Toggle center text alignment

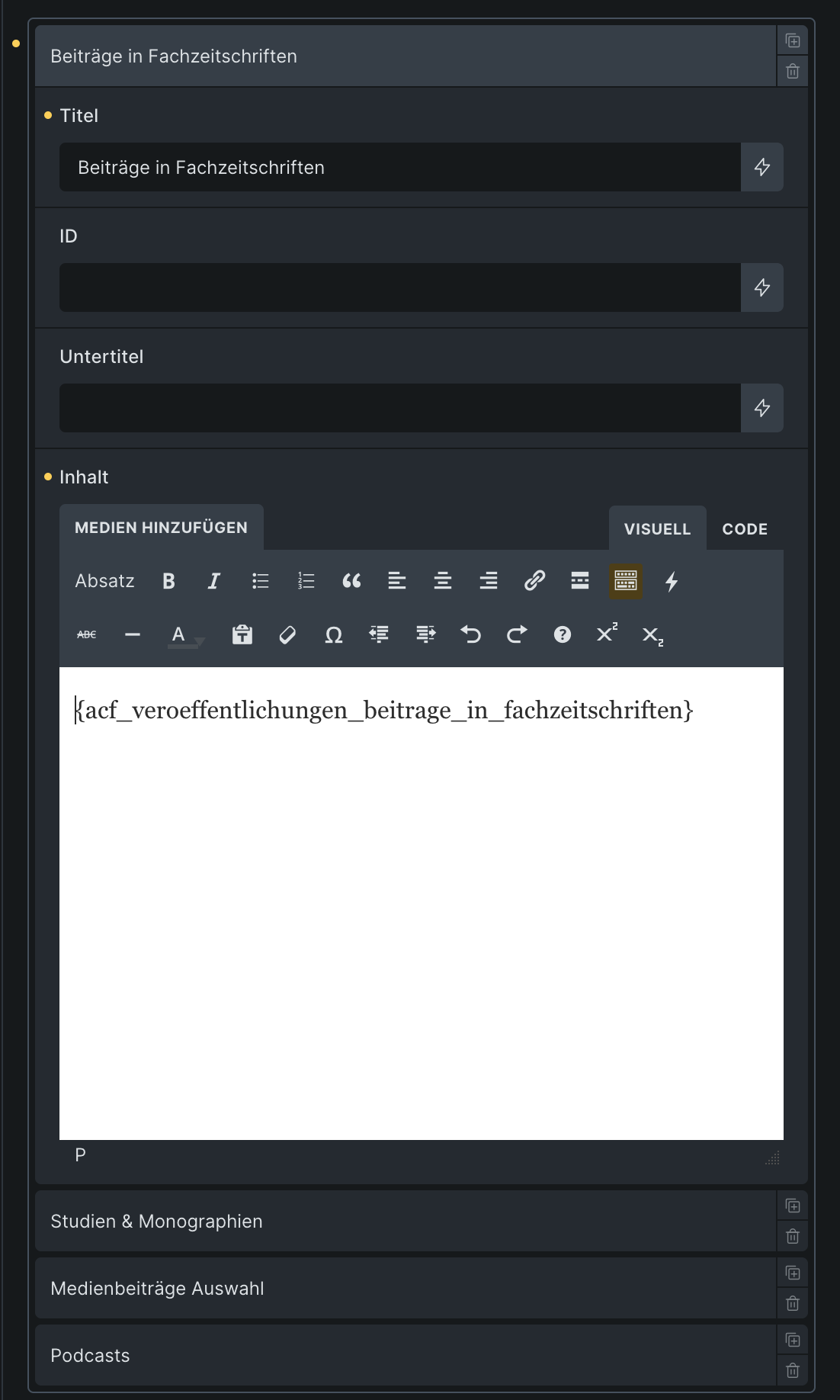[x=443, y=581]
